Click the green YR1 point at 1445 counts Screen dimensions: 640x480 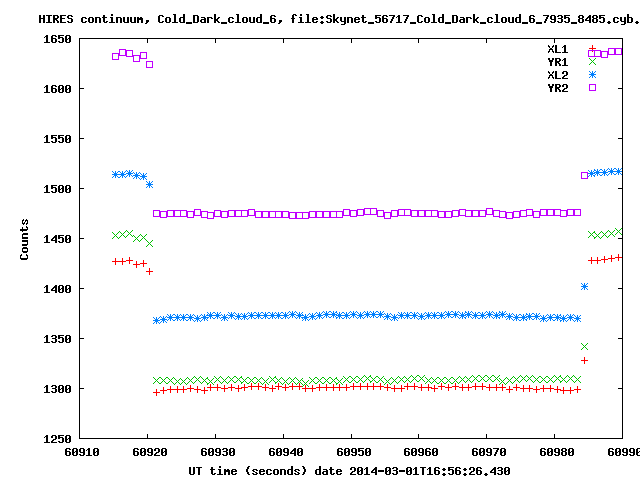pos(149,244)
